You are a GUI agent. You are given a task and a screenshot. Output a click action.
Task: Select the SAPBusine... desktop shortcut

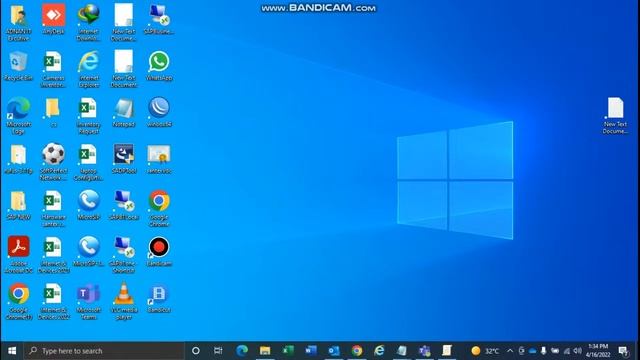(159, 20)
